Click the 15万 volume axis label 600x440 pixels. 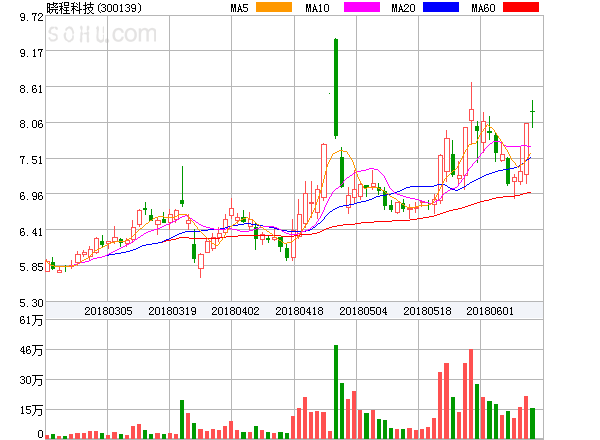tap(31, 410)
